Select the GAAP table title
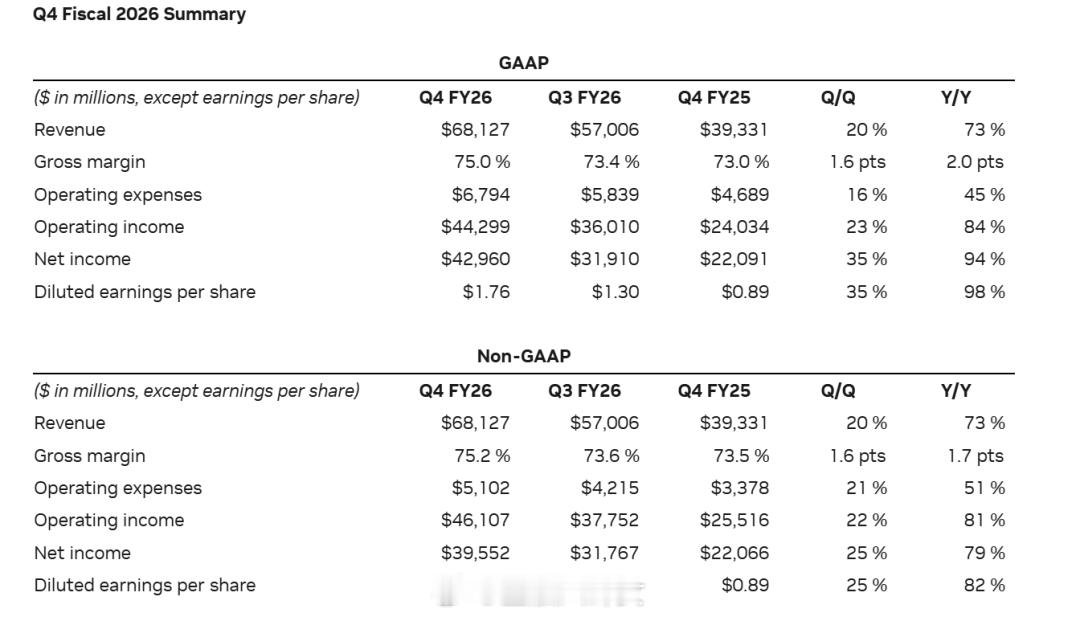The image size is (1080, 617). [x=523, y=63]
